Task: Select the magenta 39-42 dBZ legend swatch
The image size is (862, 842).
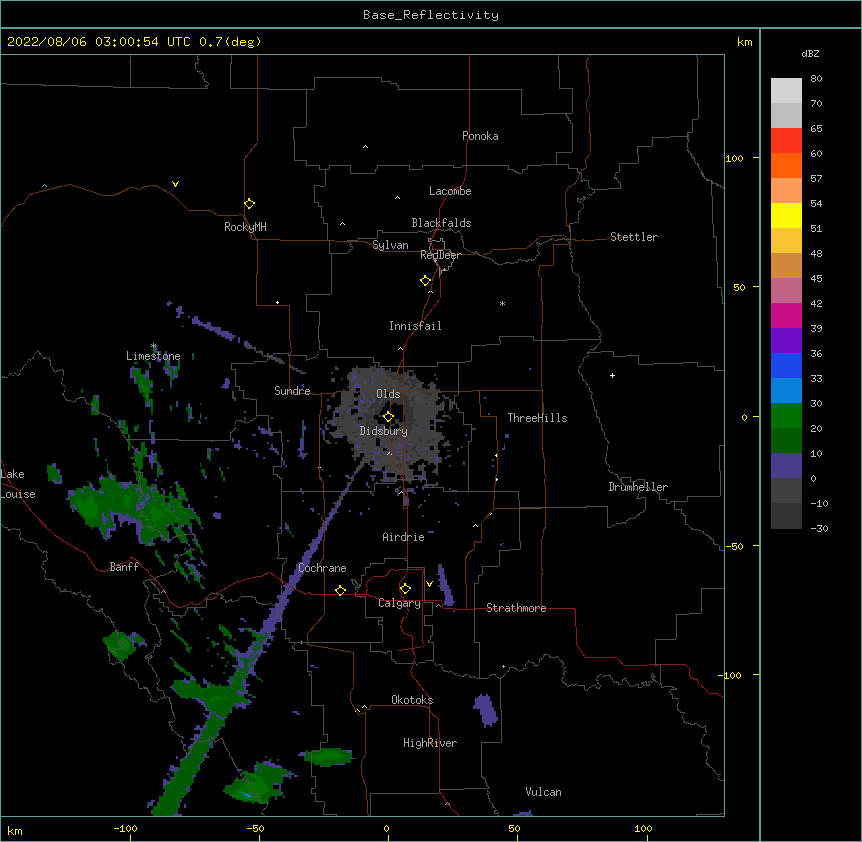Action: (786, 315)
